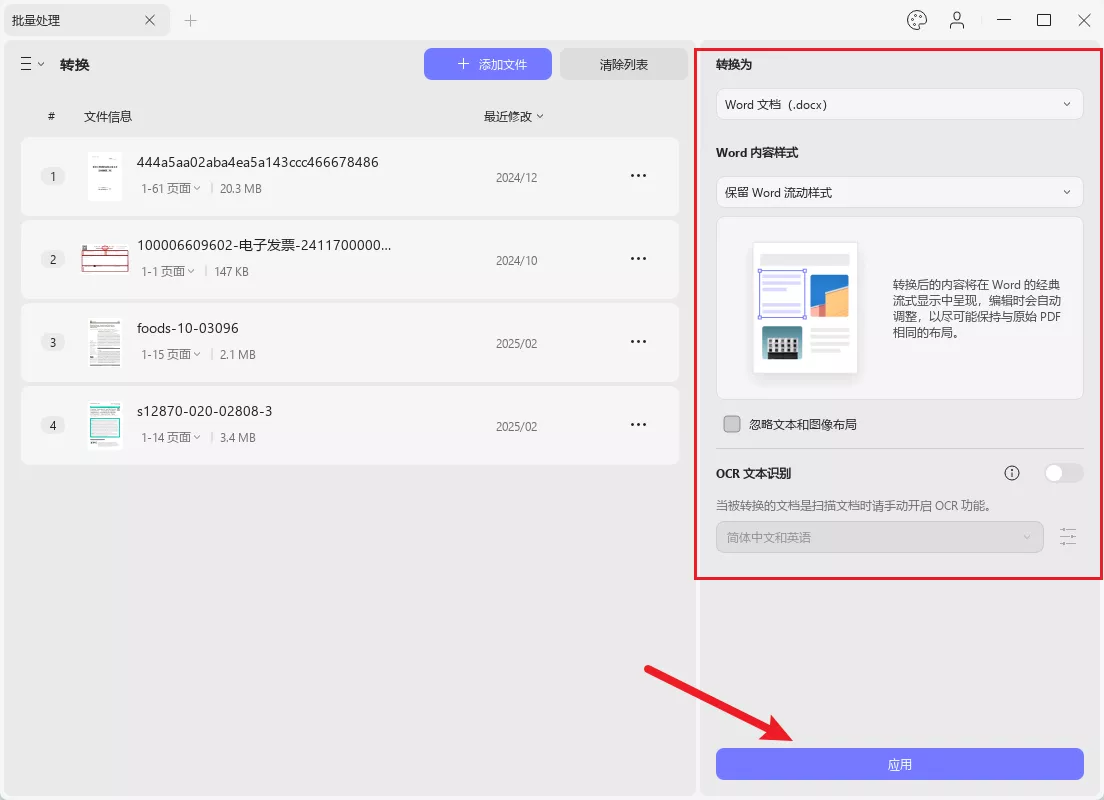This screenshot has height=800, width=1104.
Task: Click the 添加文件 button
Action: [x=488, y=64]
